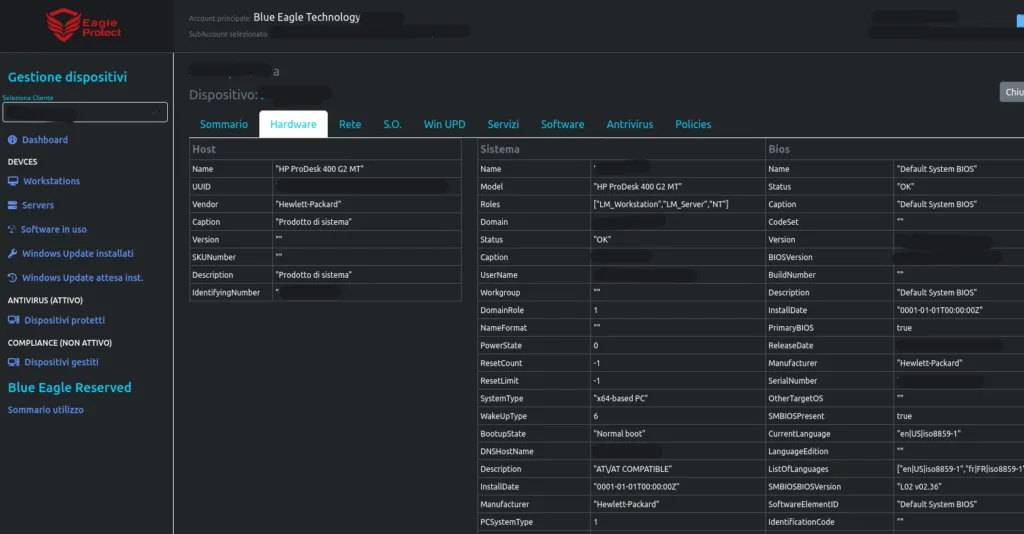Image resolution: width=1024 pixels, height=534 pixels.
Task: Click Bios SMBIOSBIOSVersion value "L02 v02.36"
Action: coord(920,486)
